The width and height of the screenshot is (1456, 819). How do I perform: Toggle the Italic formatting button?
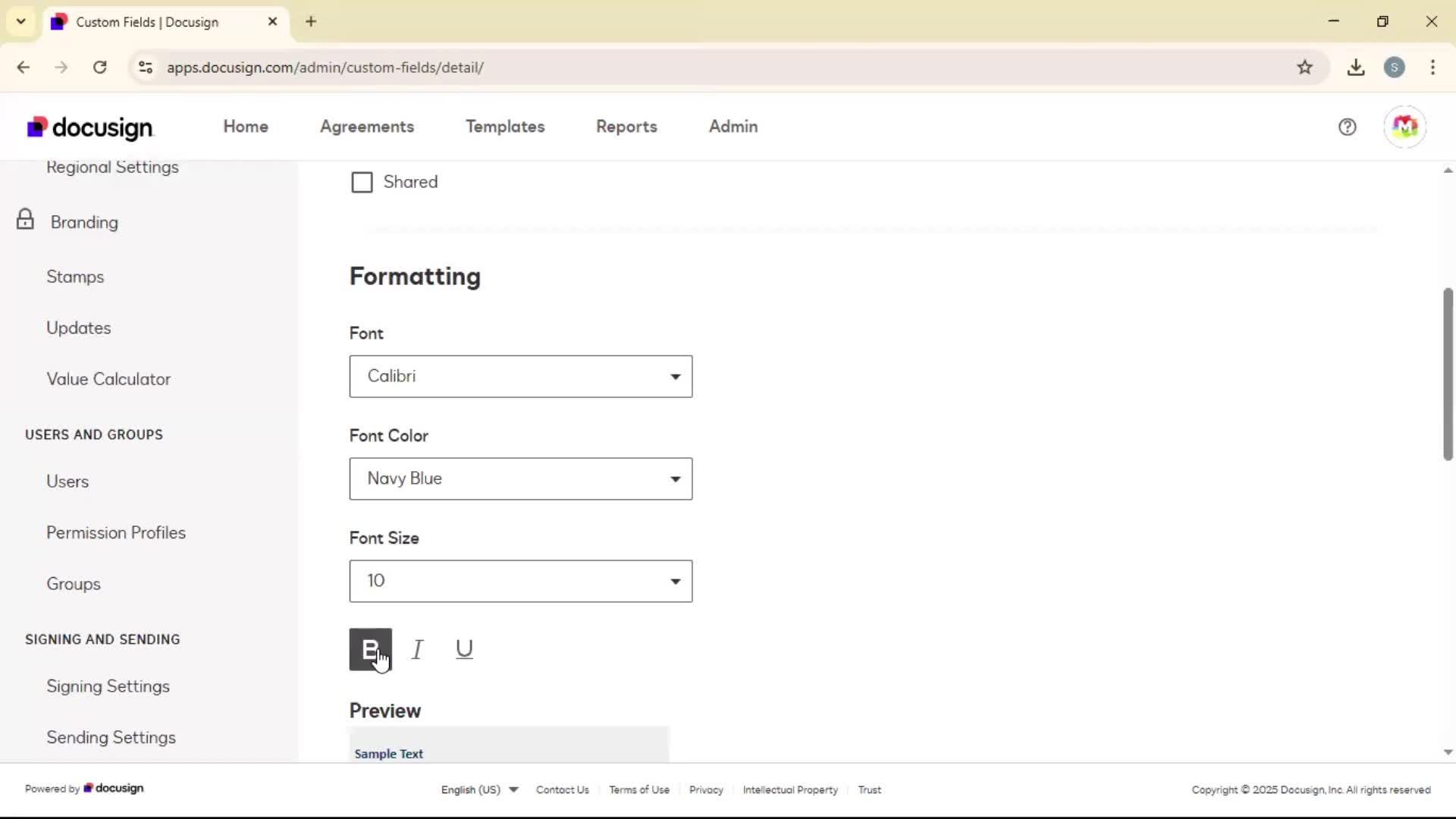(x=417, y=649)
